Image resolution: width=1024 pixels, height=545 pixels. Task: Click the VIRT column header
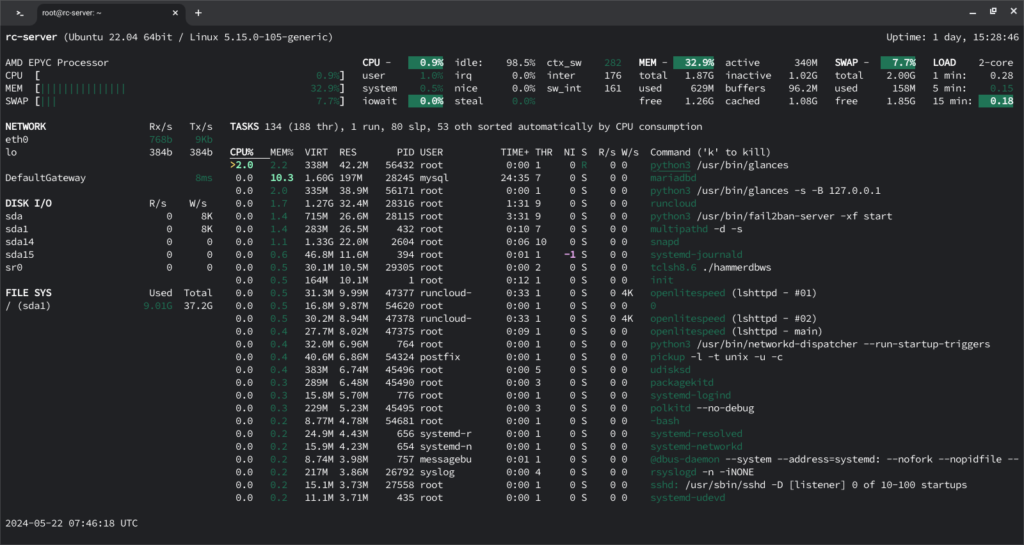[316, 153]
